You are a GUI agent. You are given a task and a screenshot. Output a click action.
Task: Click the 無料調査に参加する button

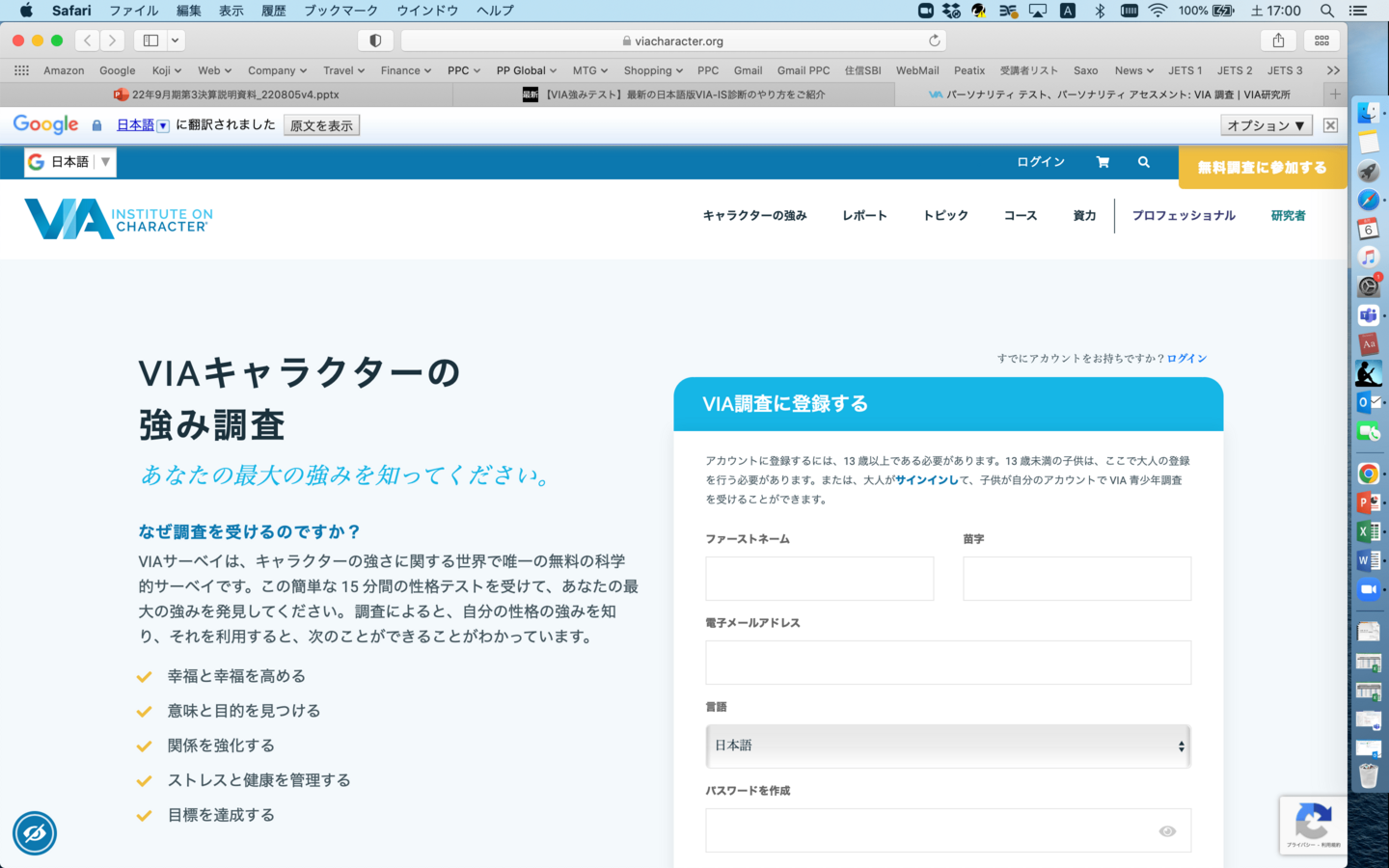pos(1262,167)
